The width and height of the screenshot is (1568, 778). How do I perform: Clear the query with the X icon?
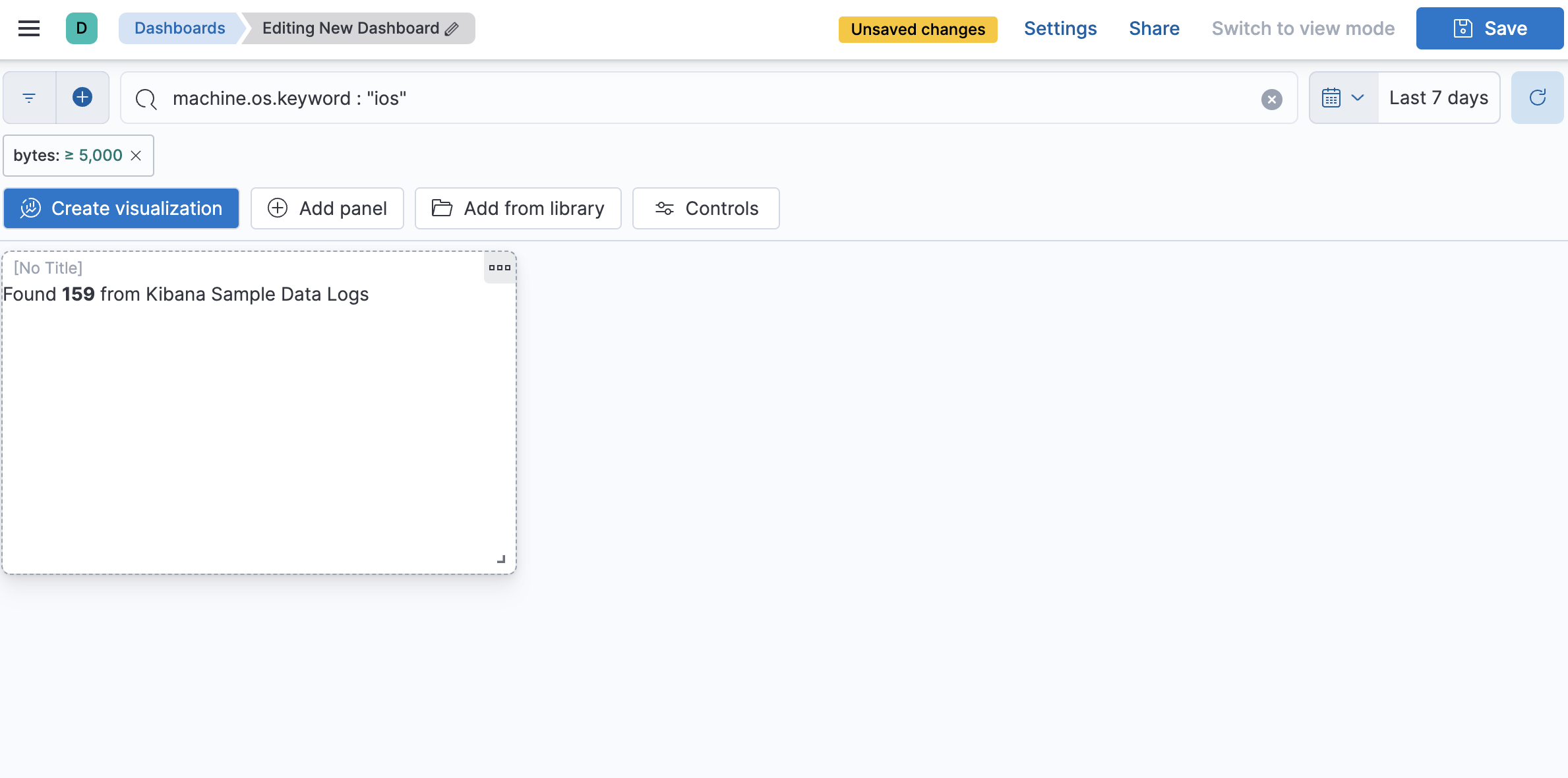(1272, 99)
